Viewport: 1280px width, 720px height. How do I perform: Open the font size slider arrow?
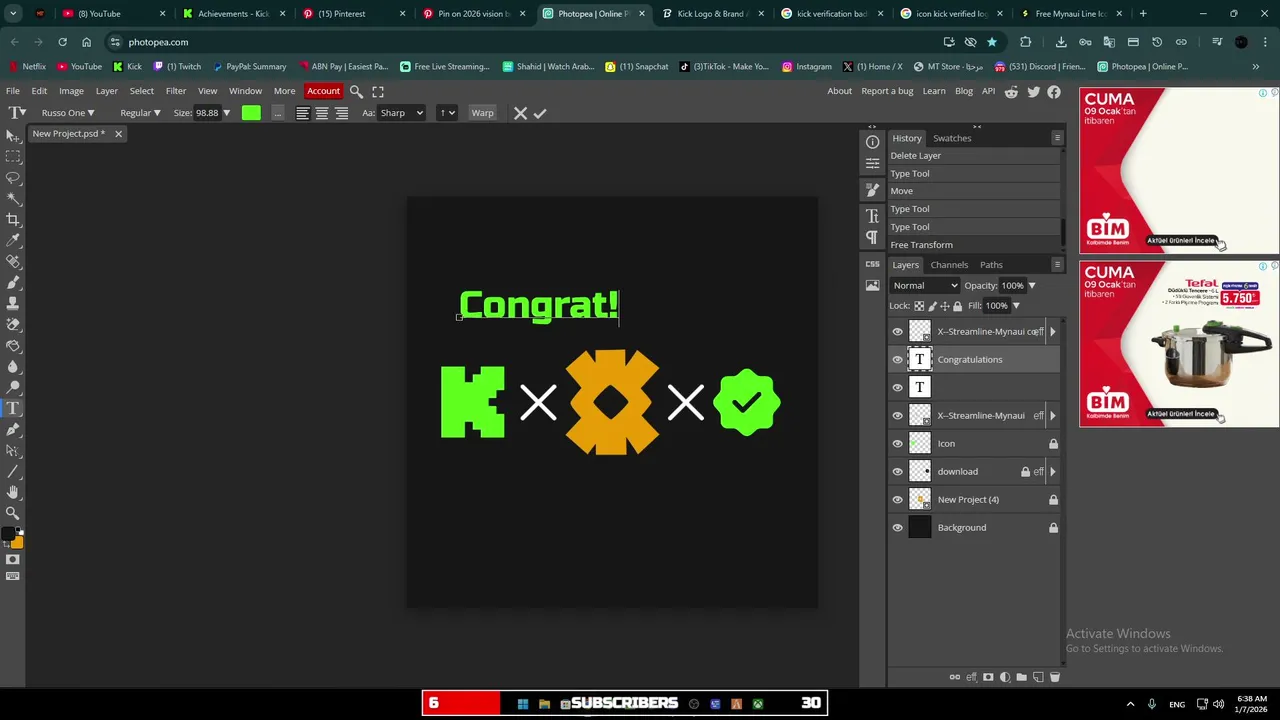(226, 113)
